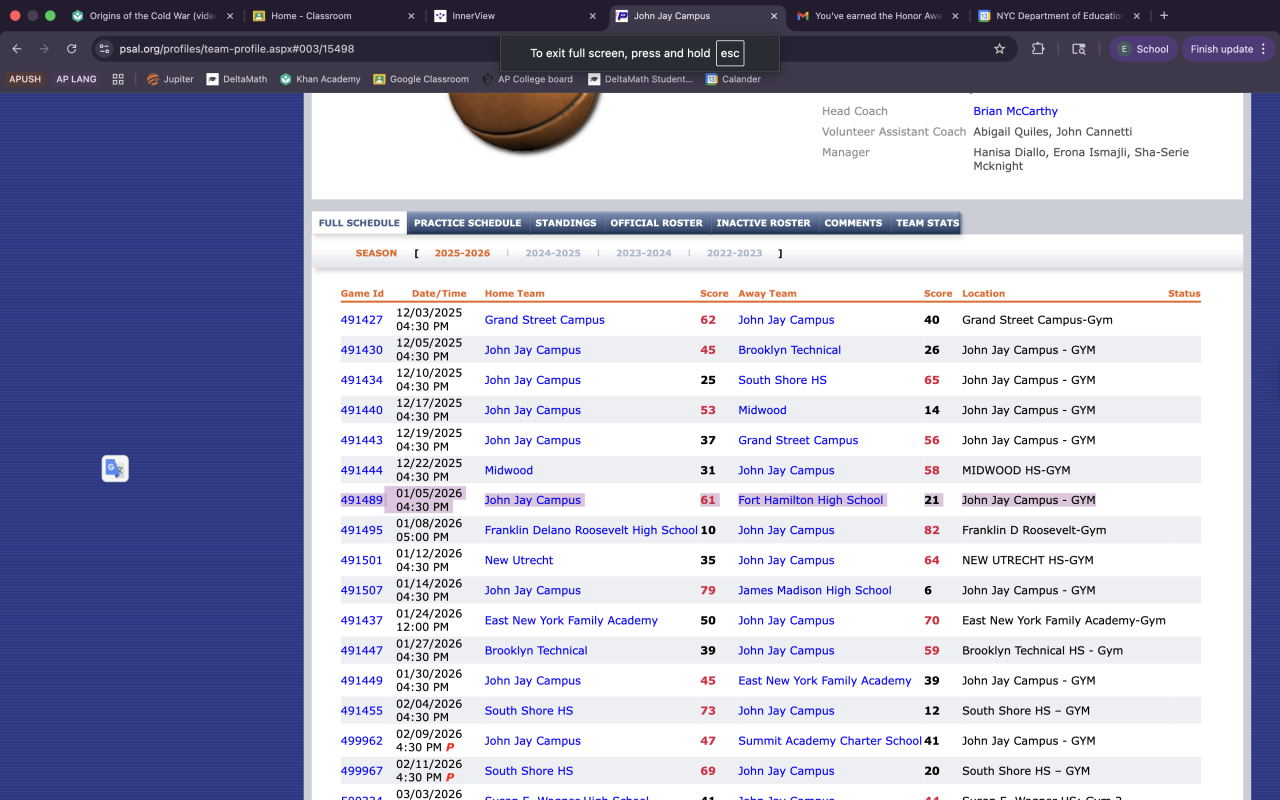
Task: Switch to InnerView tab
Action: click(515, 16)
